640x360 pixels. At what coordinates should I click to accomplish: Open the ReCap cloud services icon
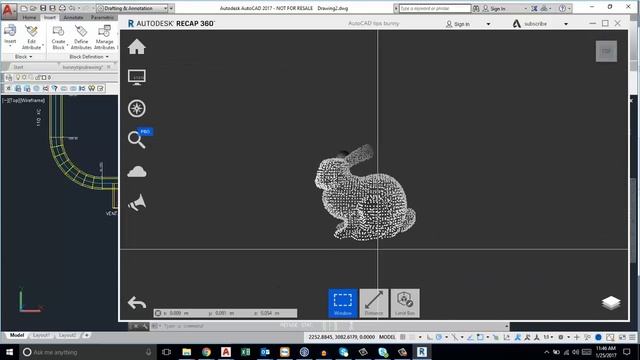tap(137, 172)
